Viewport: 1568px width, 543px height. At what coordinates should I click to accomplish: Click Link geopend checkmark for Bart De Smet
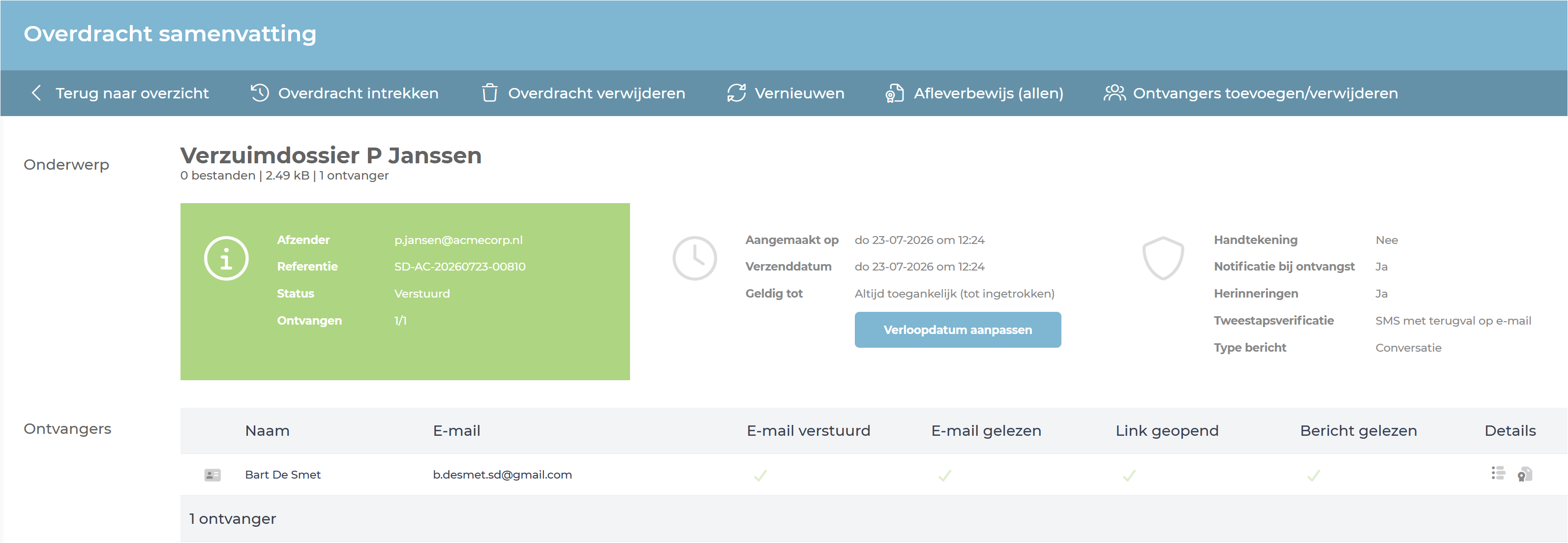click(1129, 475)
